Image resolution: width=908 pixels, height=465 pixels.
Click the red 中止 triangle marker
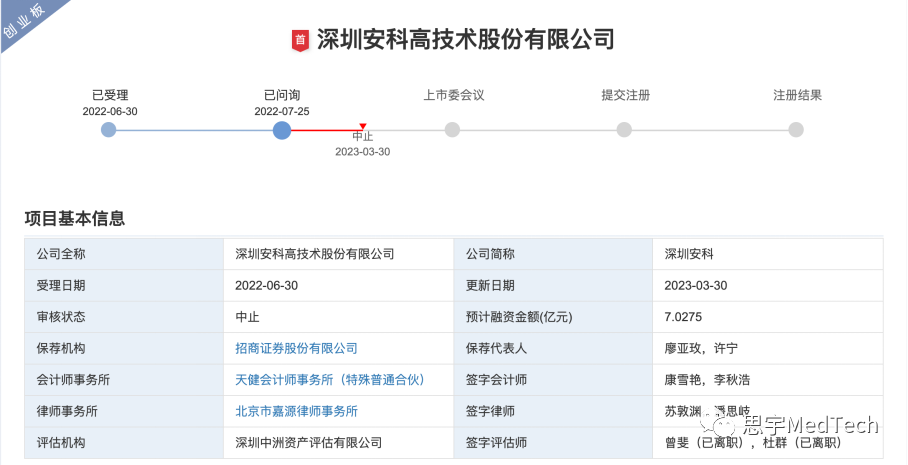[x=363, y=126]
